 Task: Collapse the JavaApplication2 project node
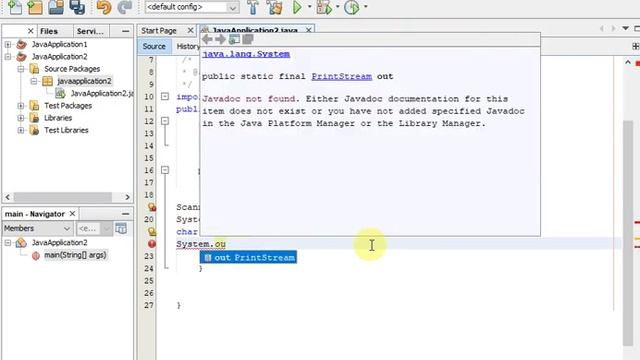8,56
